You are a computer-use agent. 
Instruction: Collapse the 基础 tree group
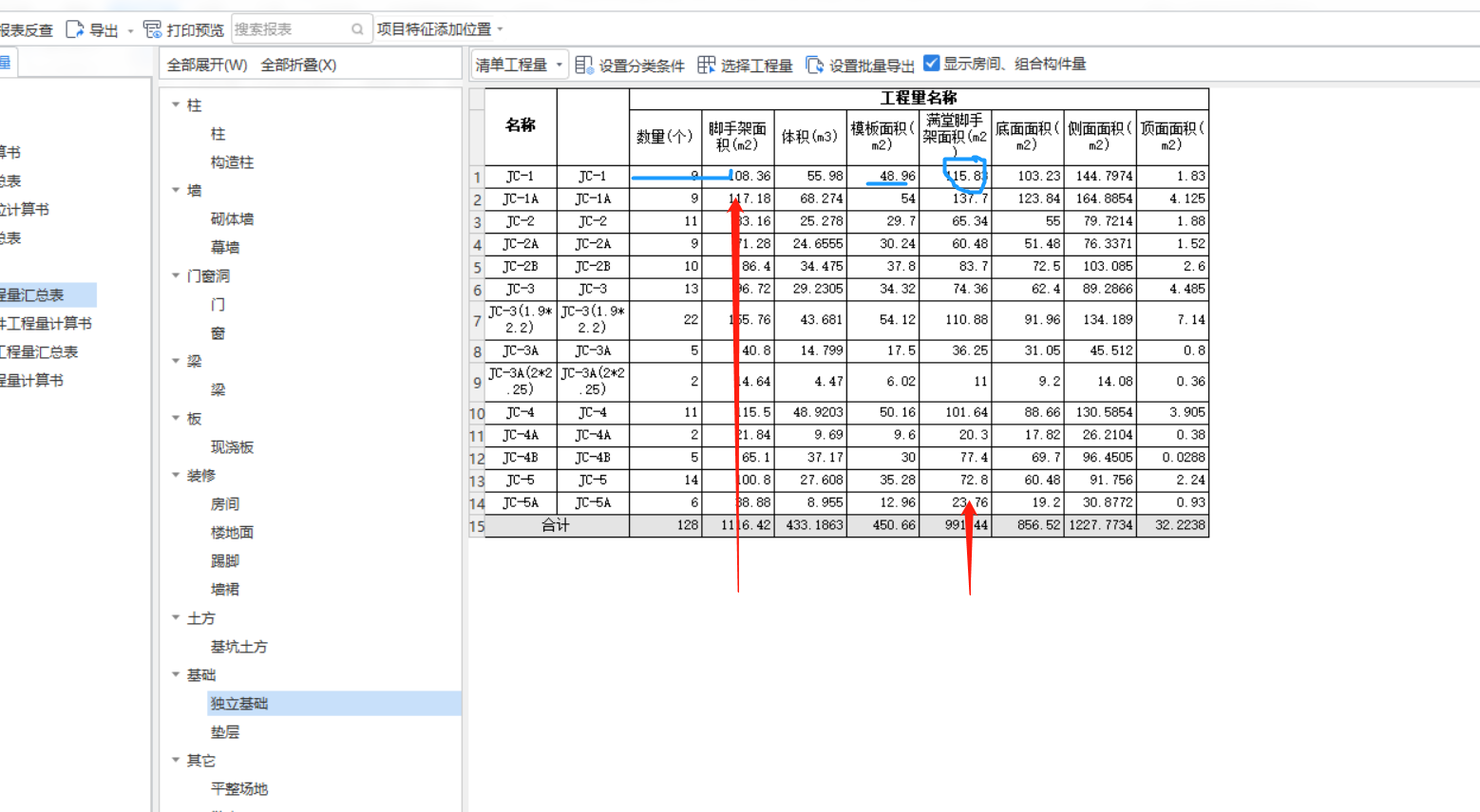tap(176, 674)
